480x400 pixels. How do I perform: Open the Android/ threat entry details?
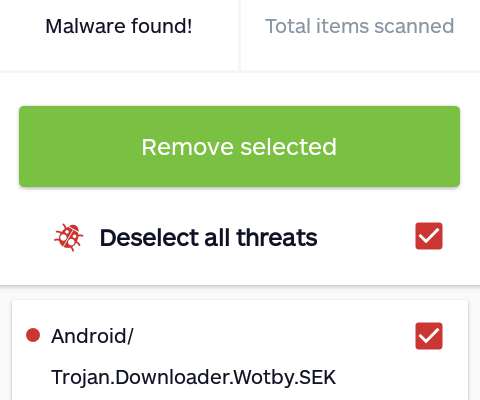pos(92,336)
